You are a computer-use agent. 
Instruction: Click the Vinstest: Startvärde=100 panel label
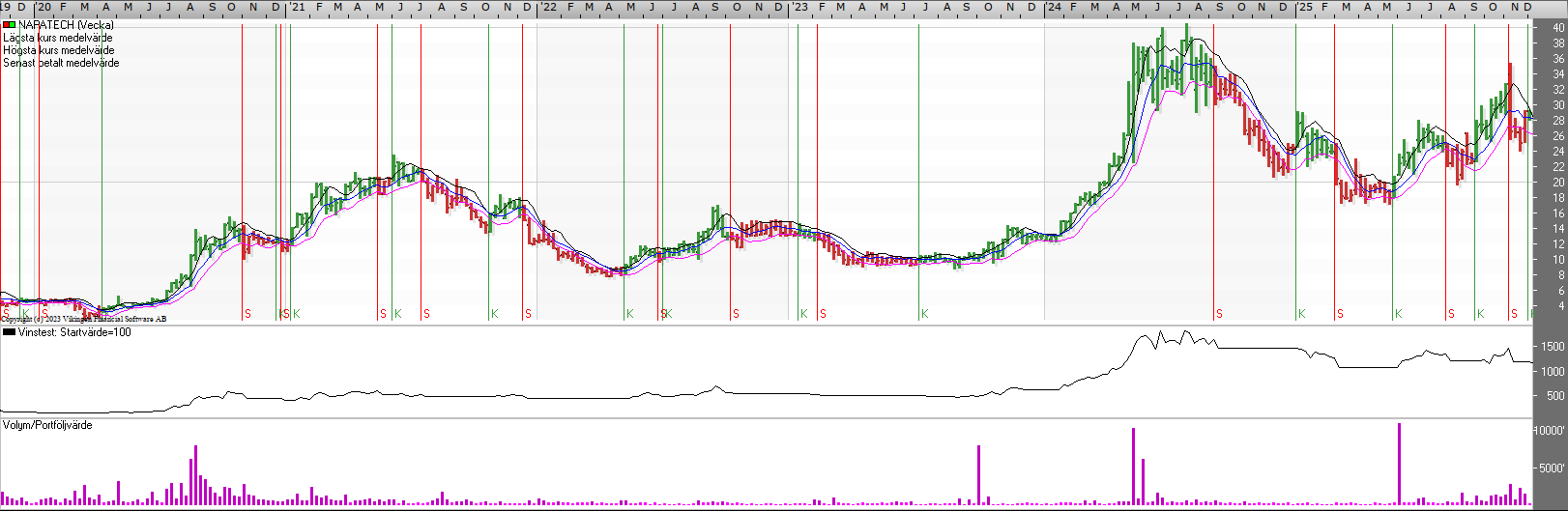tap(74, 332)
